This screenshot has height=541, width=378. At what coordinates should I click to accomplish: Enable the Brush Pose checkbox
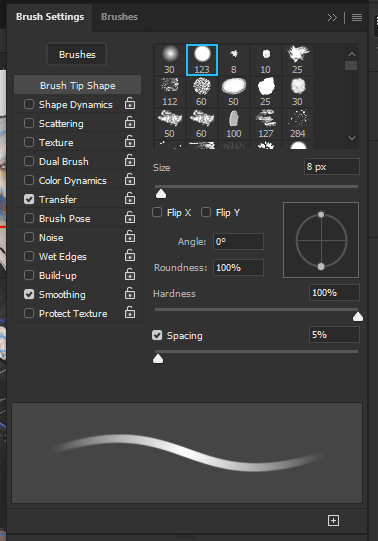pos(29,218)
